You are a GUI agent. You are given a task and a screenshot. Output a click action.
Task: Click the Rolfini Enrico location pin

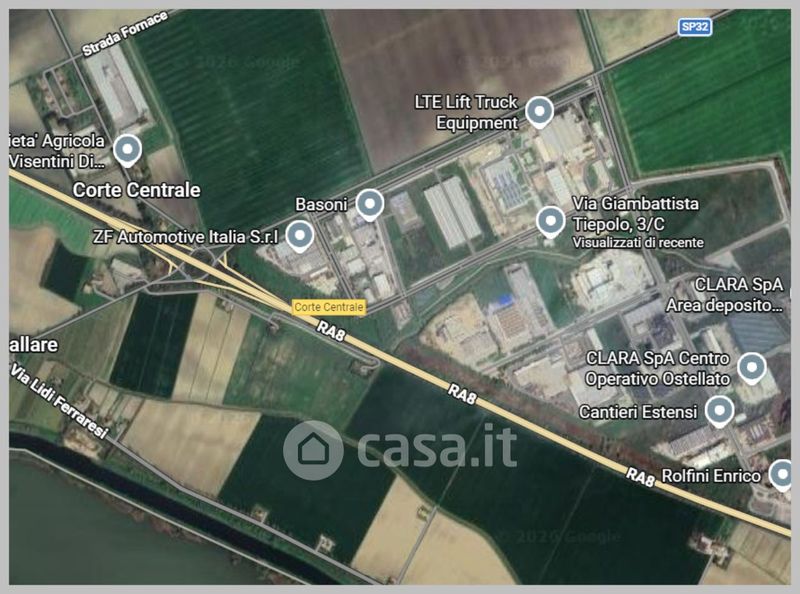(784, 475)
